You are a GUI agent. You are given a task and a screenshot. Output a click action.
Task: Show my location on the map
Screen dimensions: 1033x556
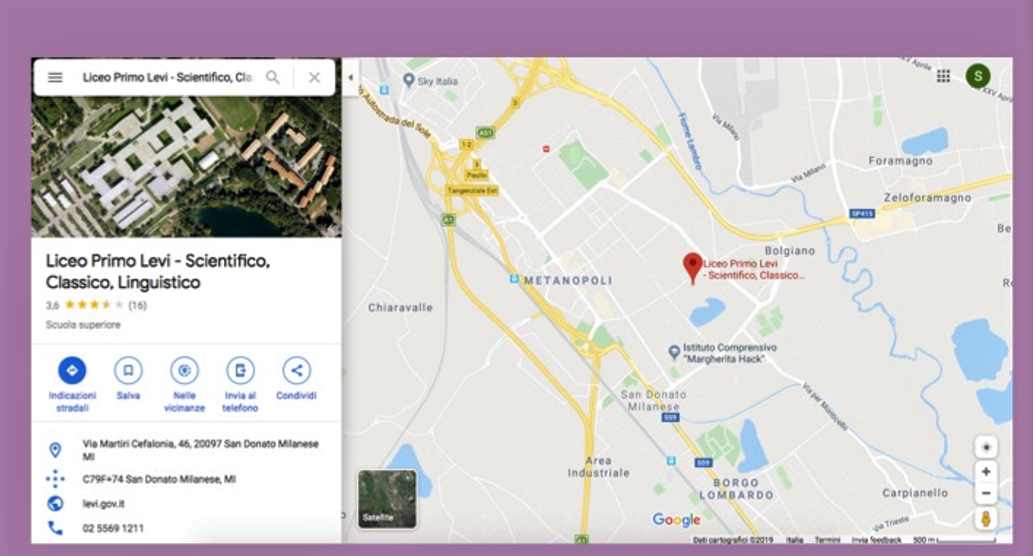(x=986, y=447)
